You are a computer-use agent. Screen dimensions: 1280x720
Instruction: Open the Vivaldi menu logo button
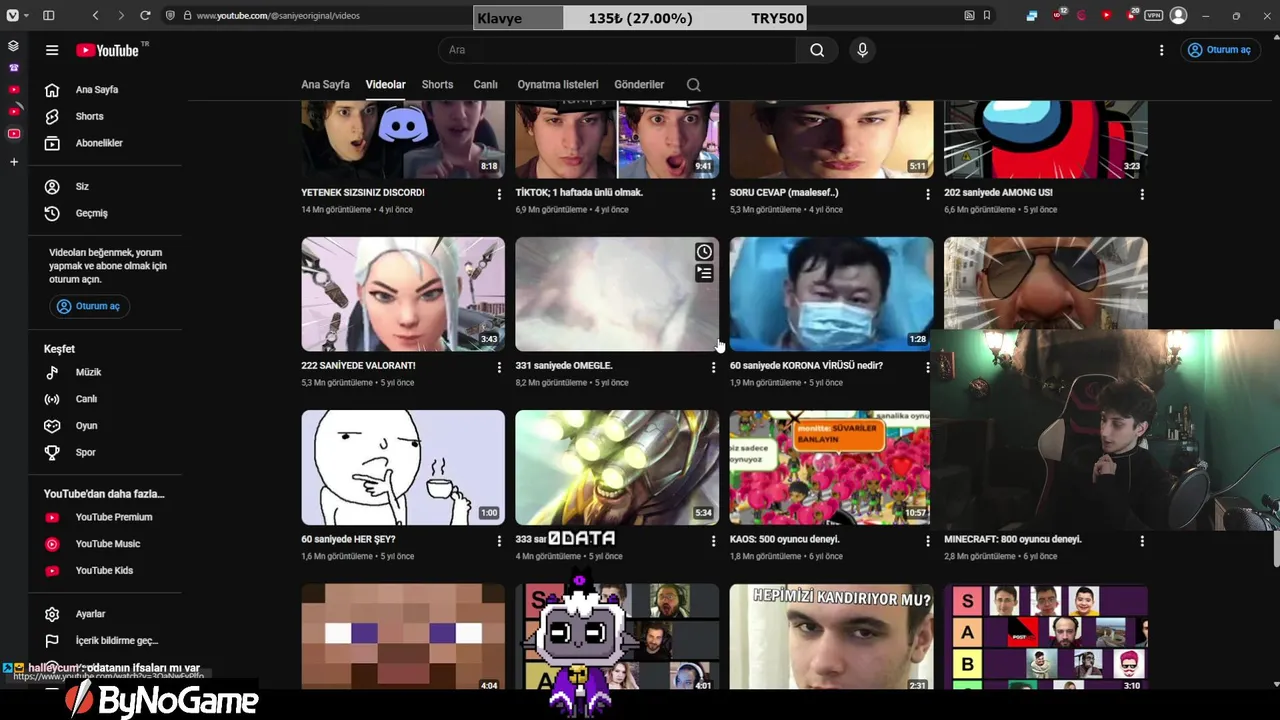point(12,16)
